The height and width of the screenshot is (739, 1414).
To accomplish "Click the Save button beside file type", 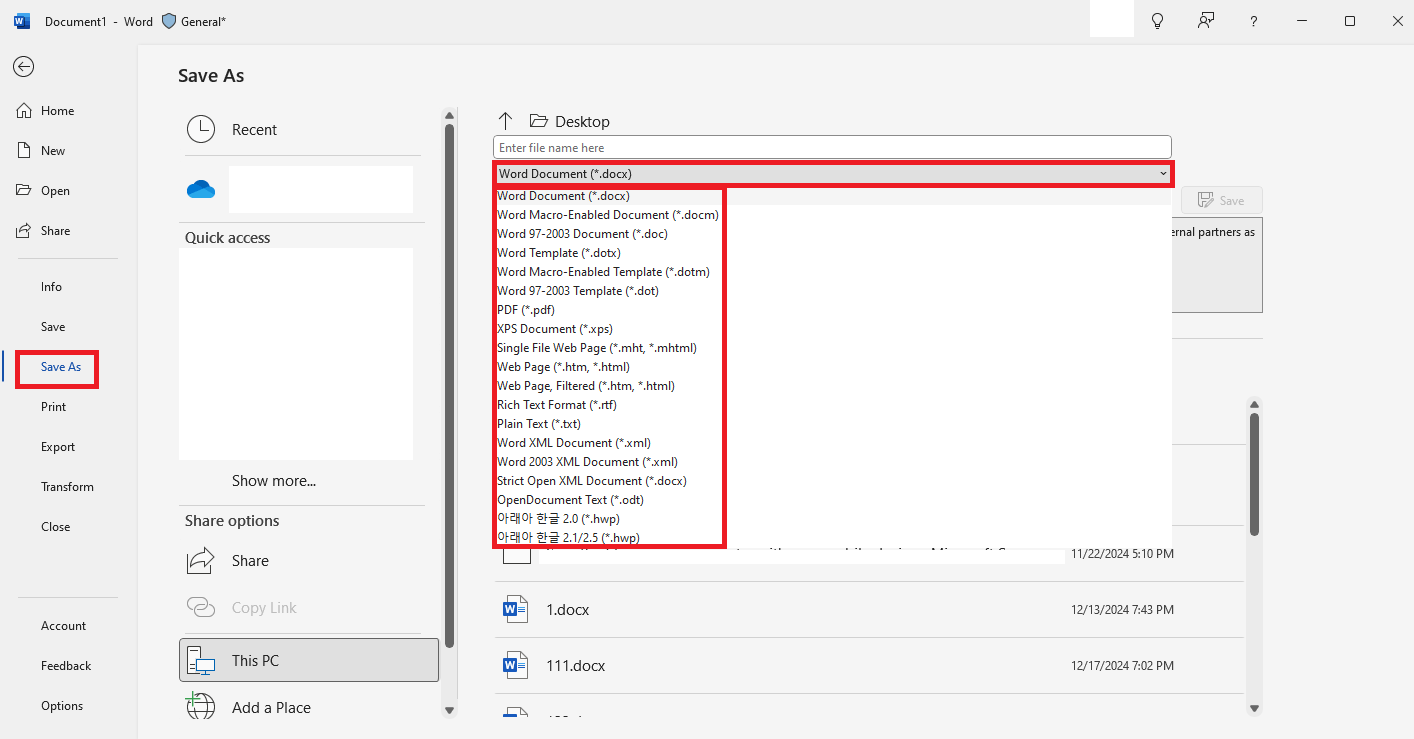I will point(1221,200).
